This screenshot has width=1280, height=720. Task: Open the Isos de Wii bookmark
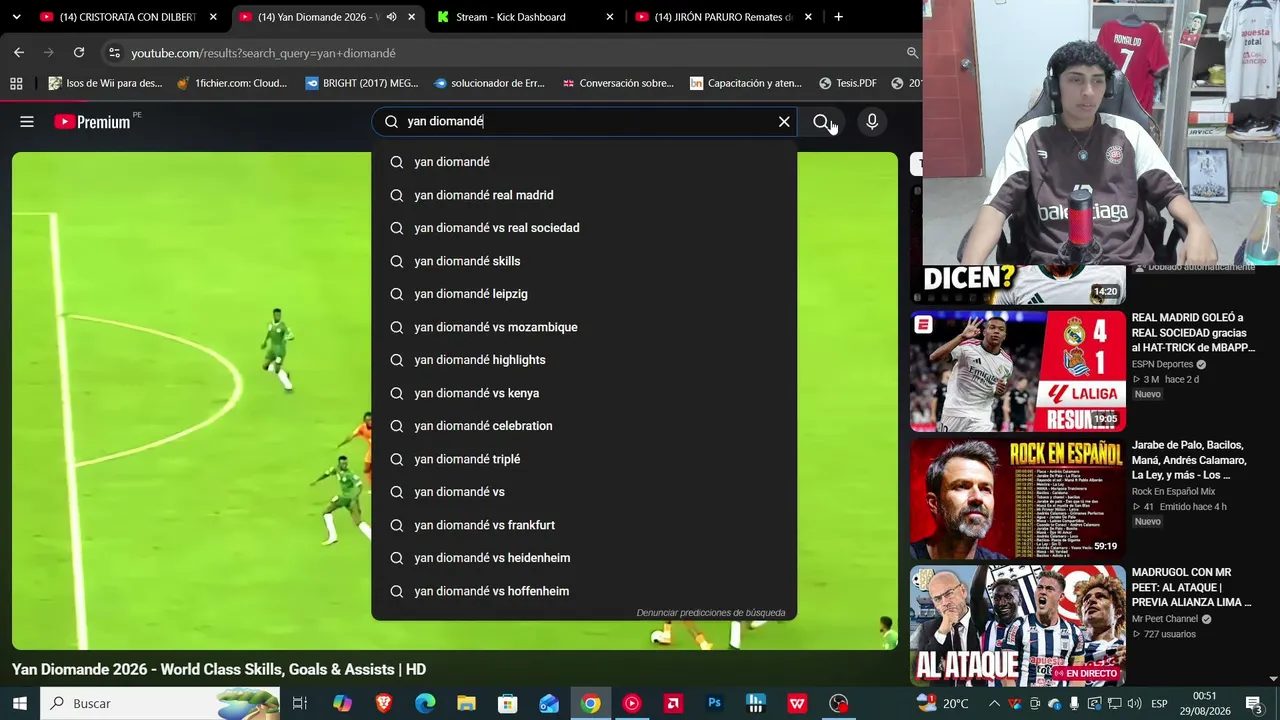coord(105,83)
